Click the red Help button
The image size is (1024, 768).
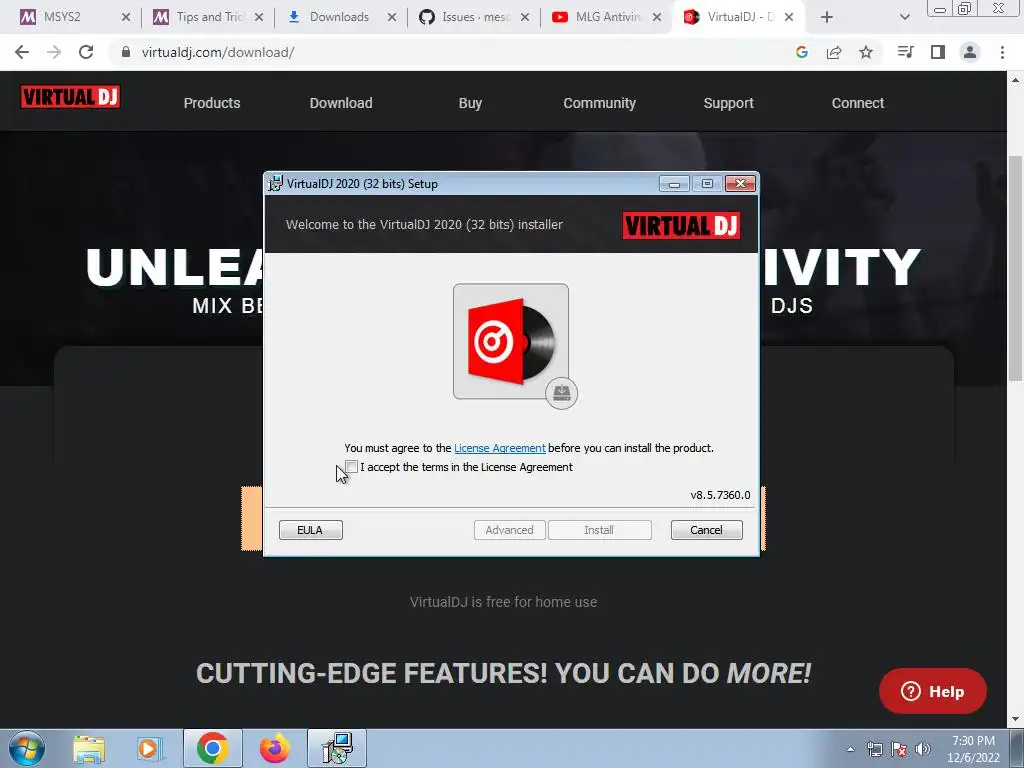[x=933, y=691]
